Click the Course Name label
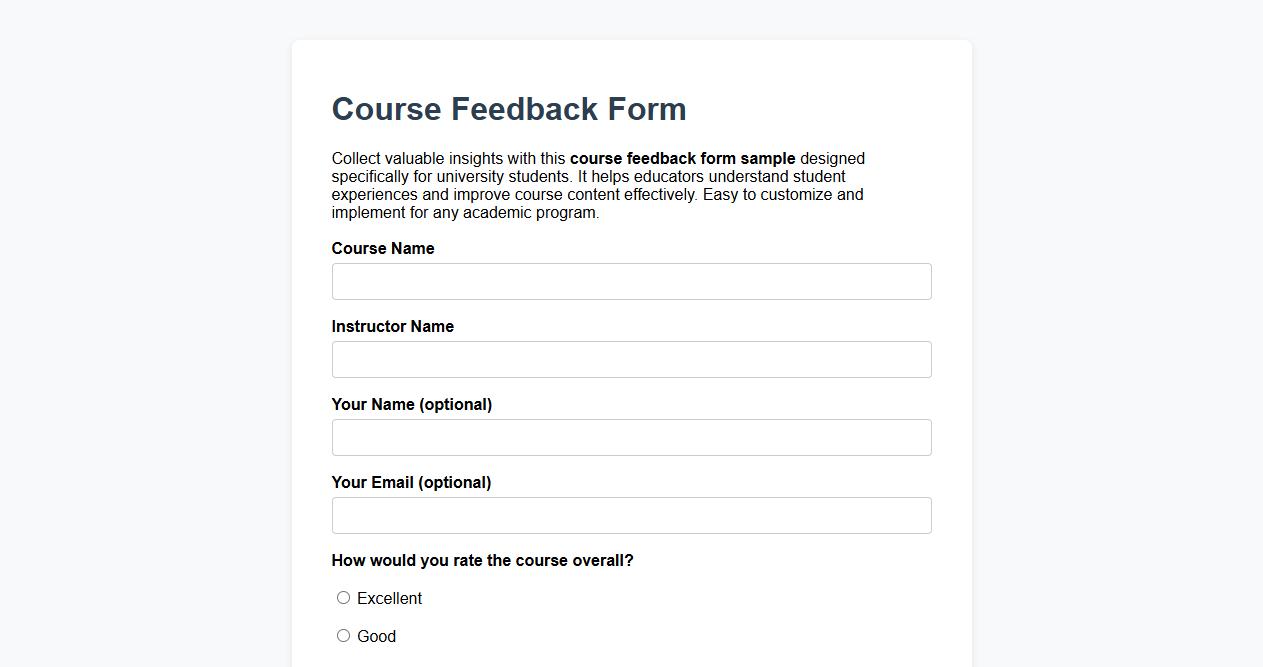This screenshot has height=667, width=1263. (x=383, y=248)
